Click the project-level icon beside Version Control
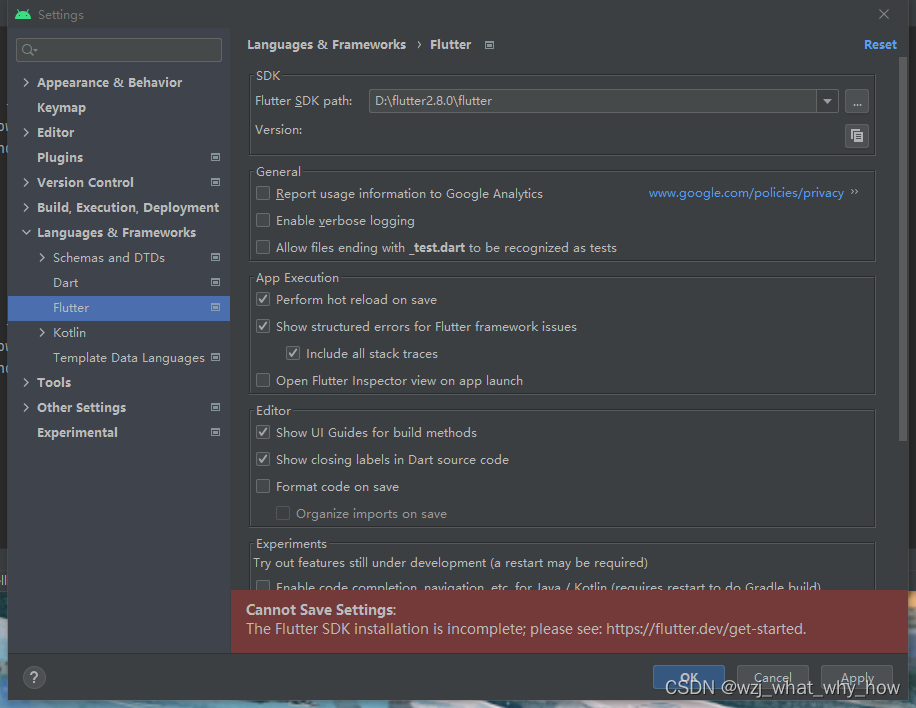 point(216,182)
